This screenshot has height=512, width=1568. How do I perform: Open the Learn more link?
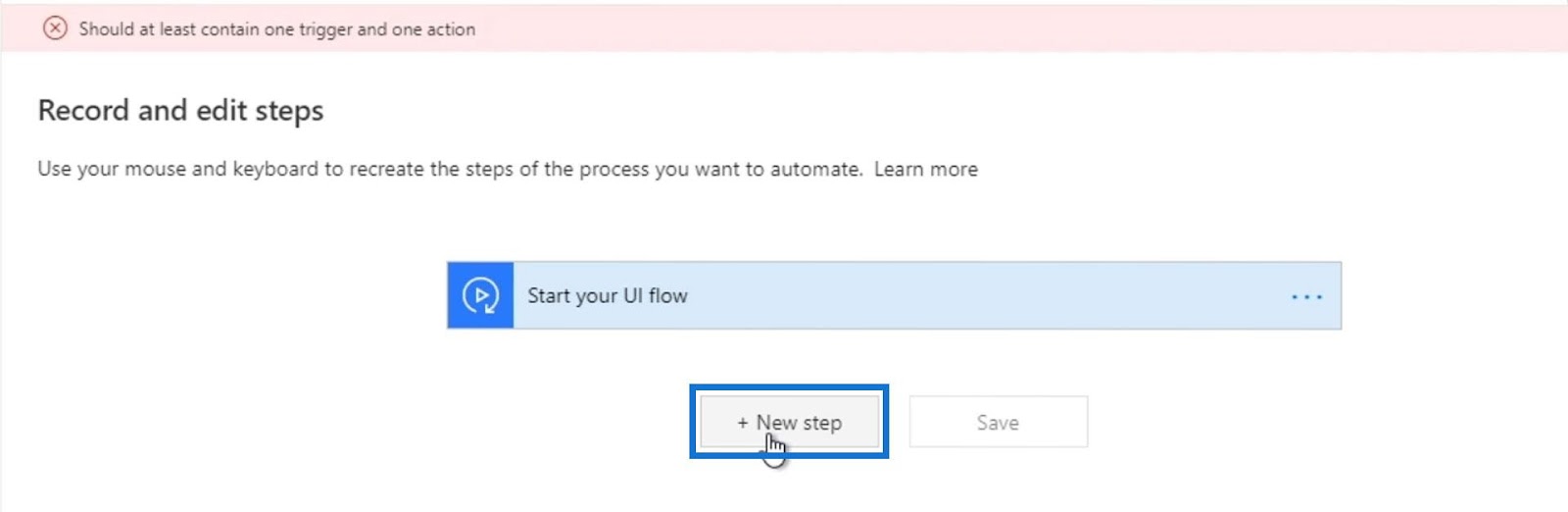[x=925, y=169]
